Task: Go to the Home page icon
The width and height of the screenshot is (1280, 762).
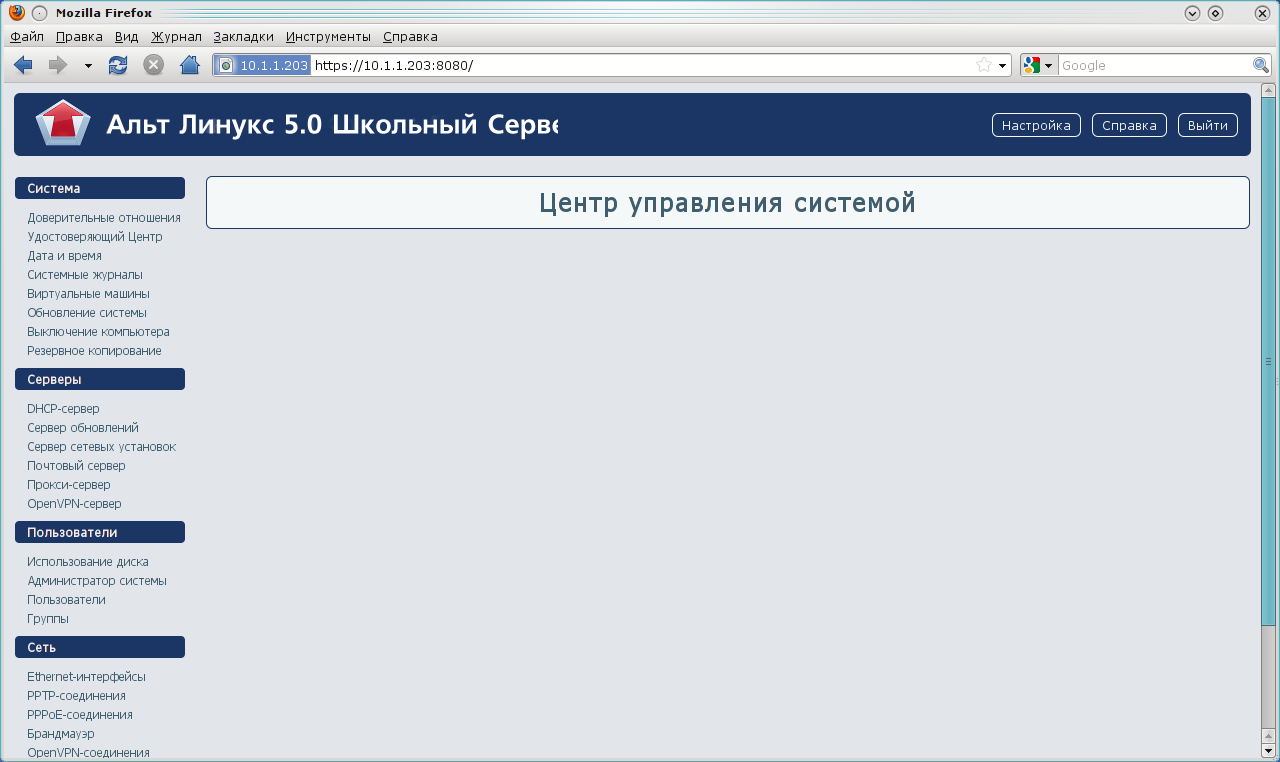Action: click(x=189, y=65)
